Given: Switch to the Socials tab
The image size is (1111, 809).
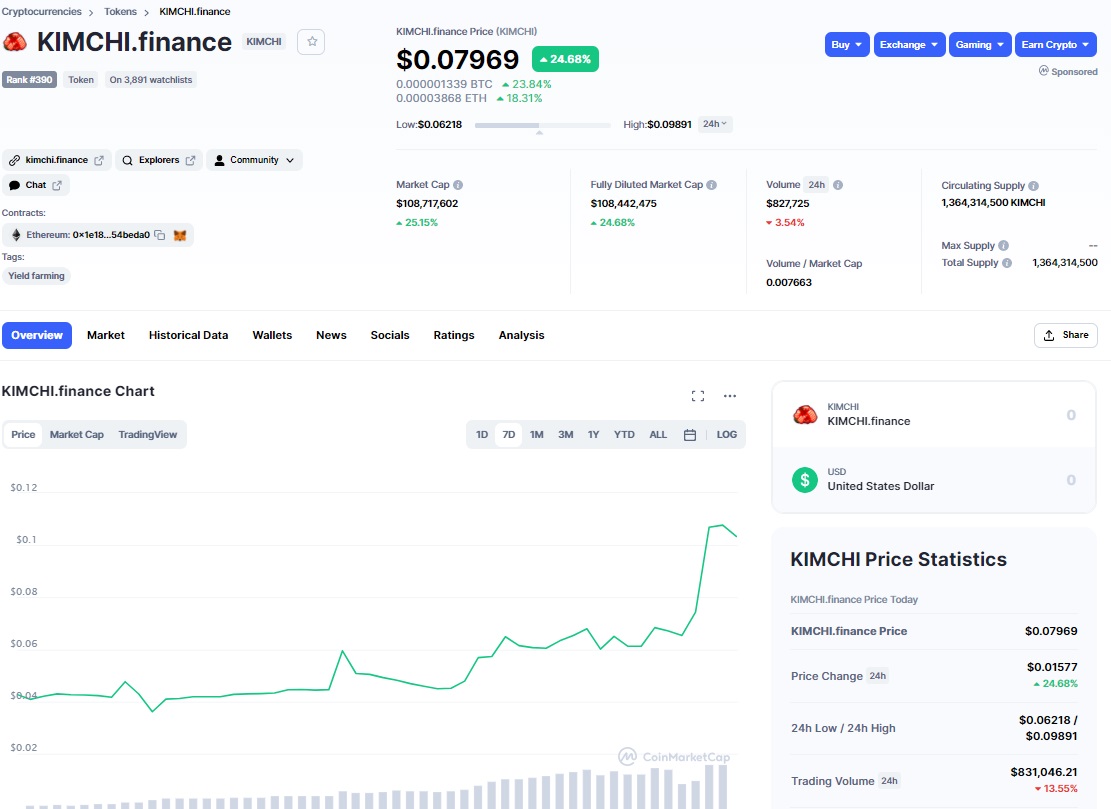Looking at the screenshot, I should pyautogui.click(x=390, y=335).
